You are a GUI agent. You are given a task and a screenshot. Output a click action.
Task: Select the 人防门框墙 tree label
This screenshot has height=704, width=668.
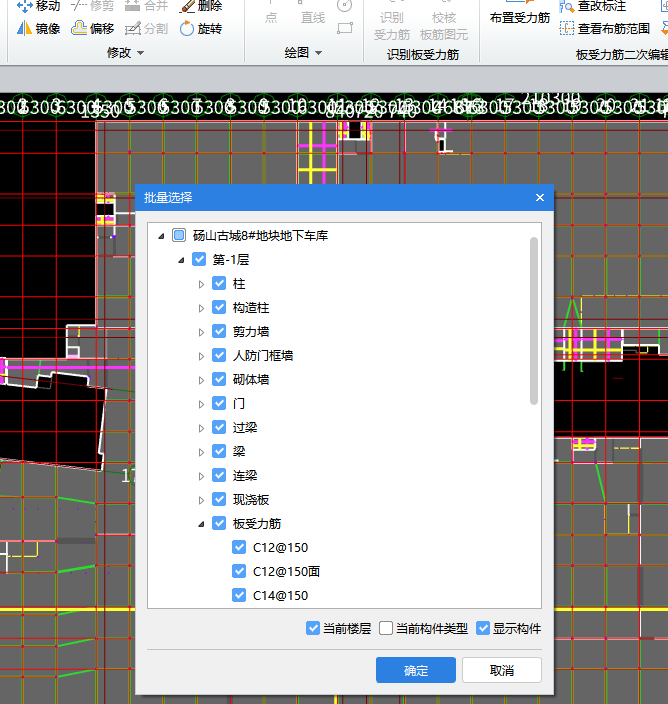(263, 356)
